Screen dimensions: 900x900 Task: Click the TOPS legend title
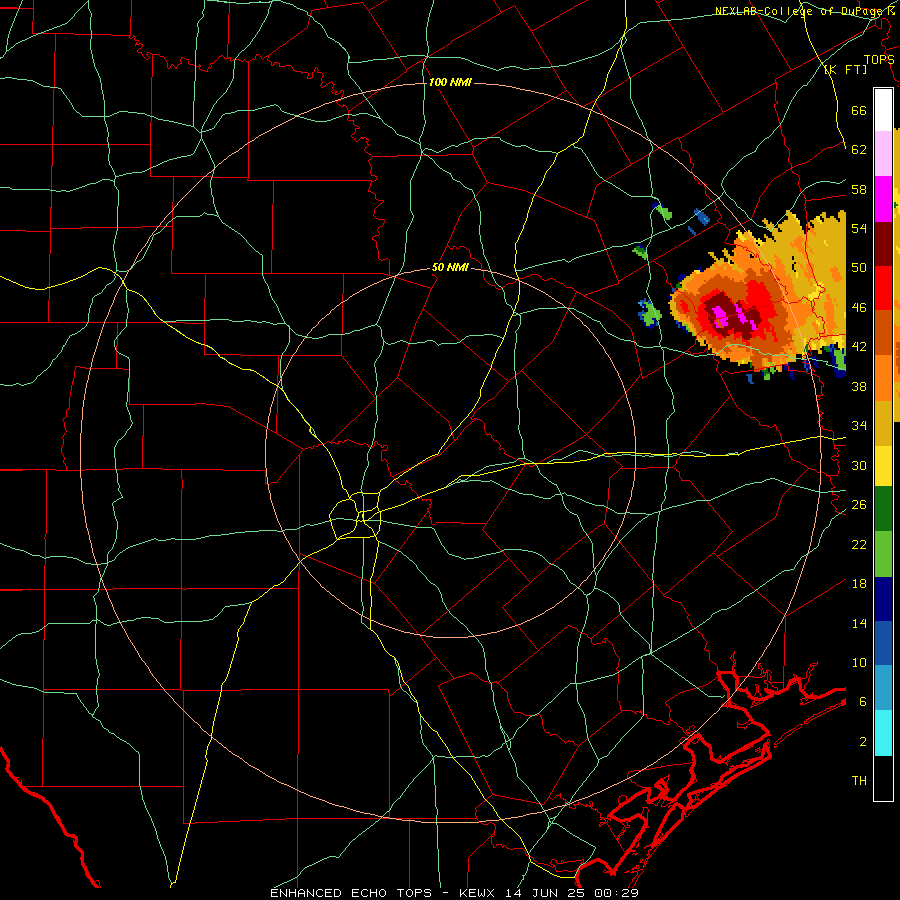(879, 59)
